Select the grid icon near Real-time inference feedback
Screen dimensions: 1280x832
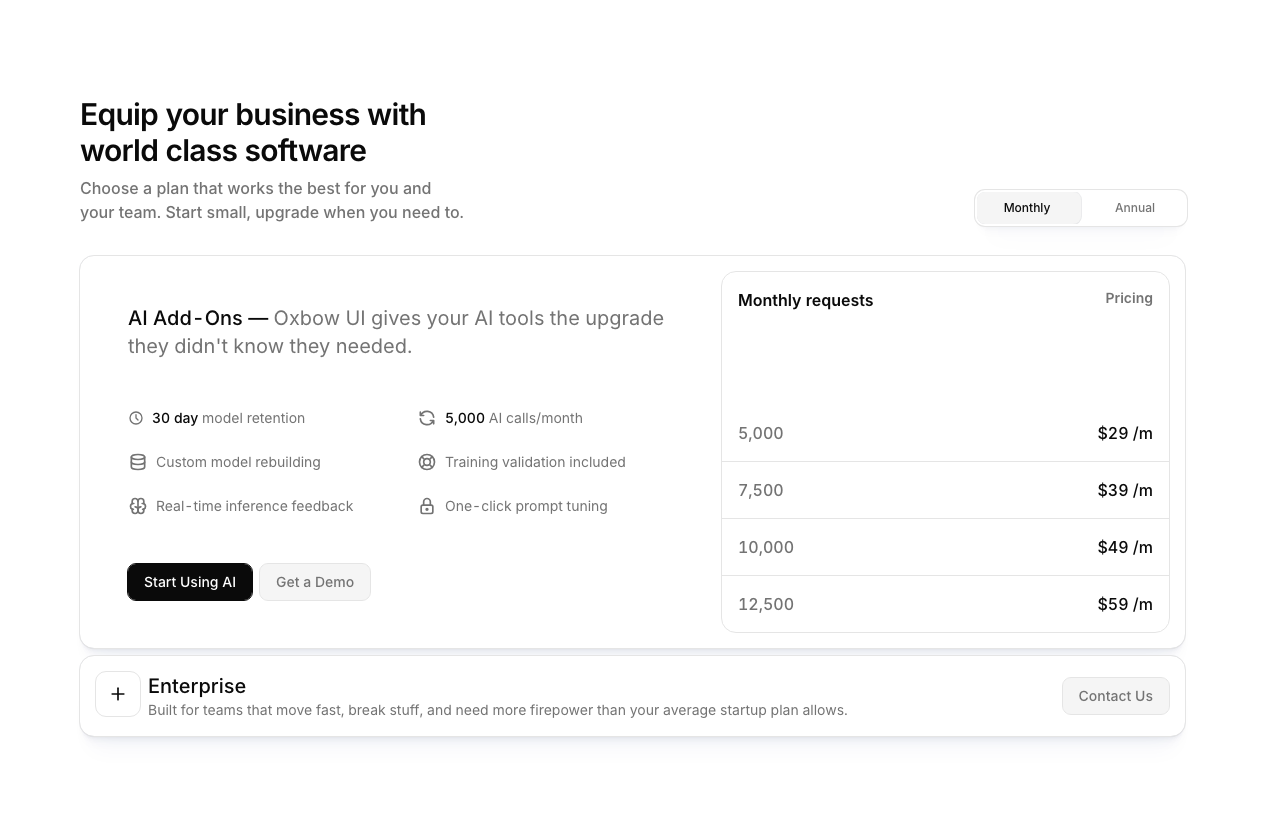click(x=137, y=506)
